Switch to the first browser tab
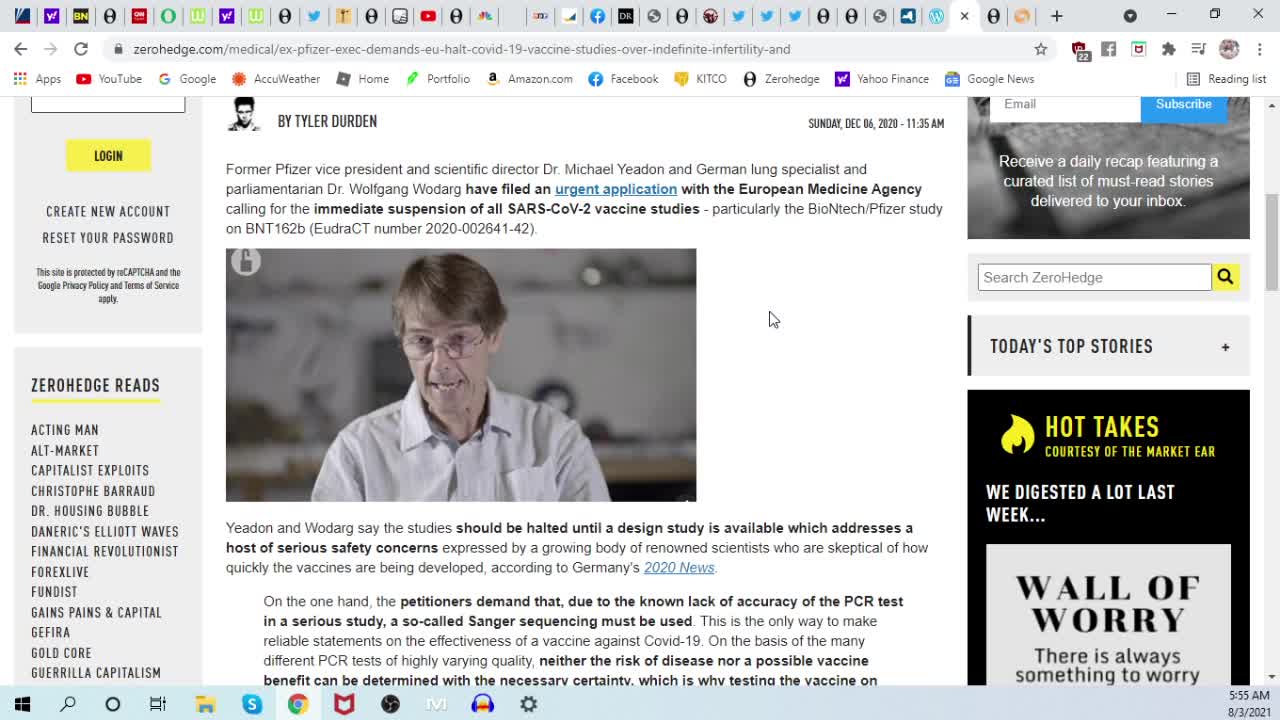Screen dimensions: 1280x720 pos(22,16)
